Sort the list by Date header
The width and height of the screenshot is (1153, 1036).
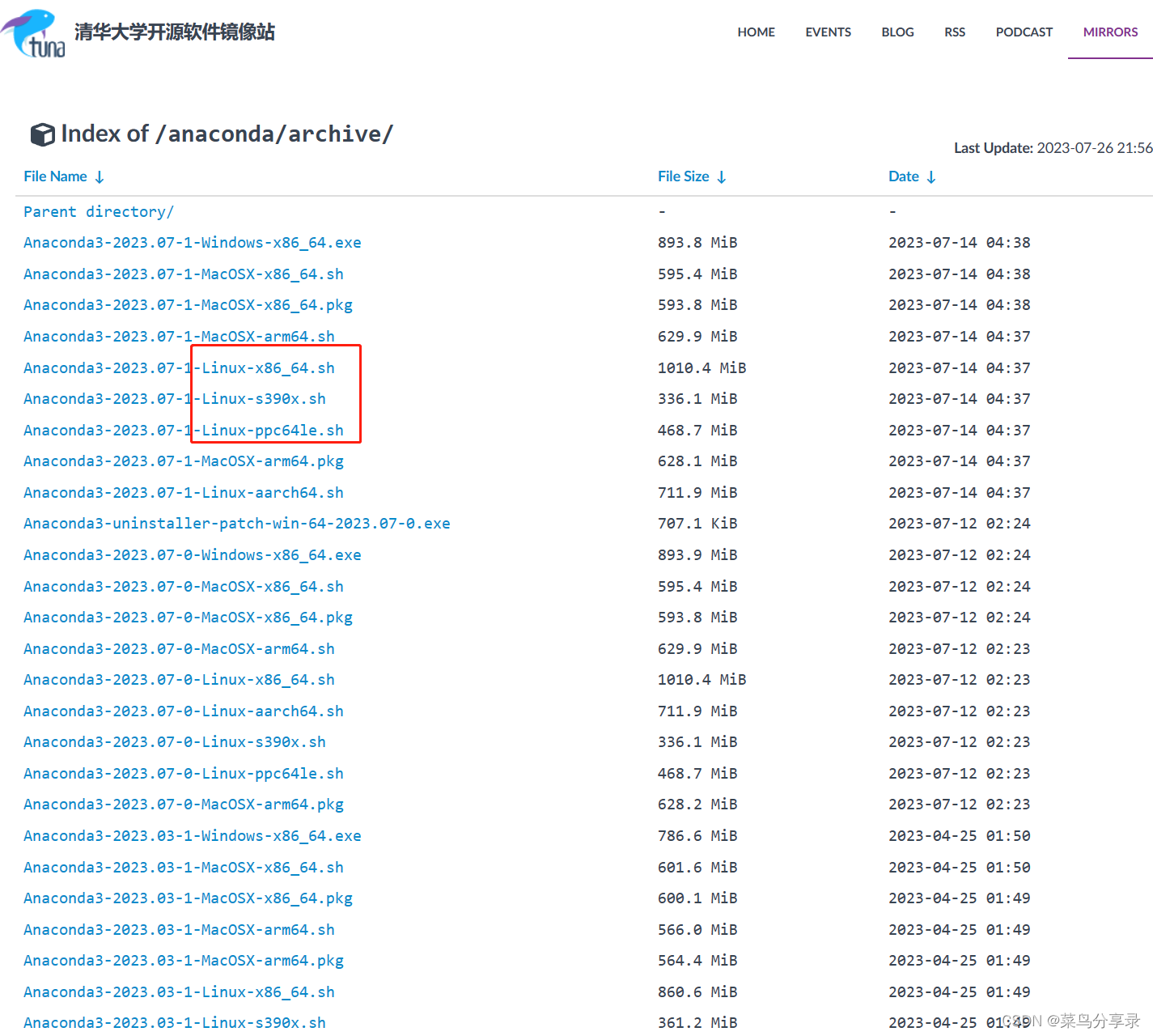tap(903, 176)
